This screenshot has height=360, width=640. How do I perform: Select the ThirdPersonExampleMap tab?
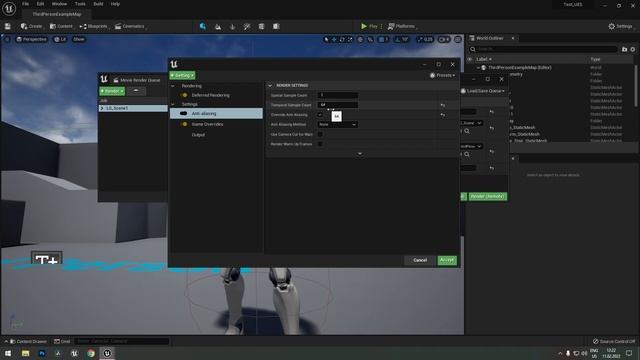click(x=57, y=14)
